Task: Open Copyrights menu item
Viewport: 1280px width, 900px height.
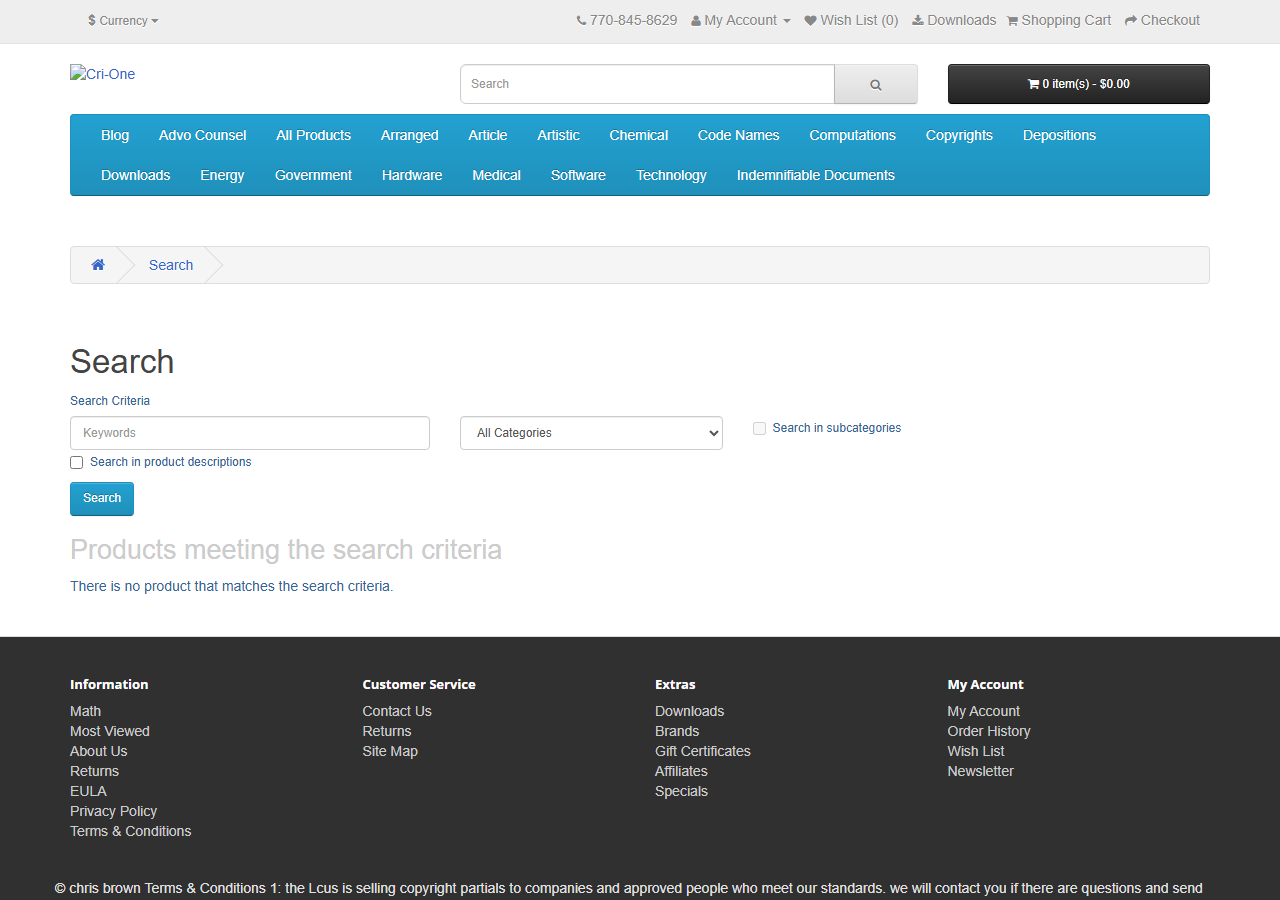Action: (x=959, y=135)
